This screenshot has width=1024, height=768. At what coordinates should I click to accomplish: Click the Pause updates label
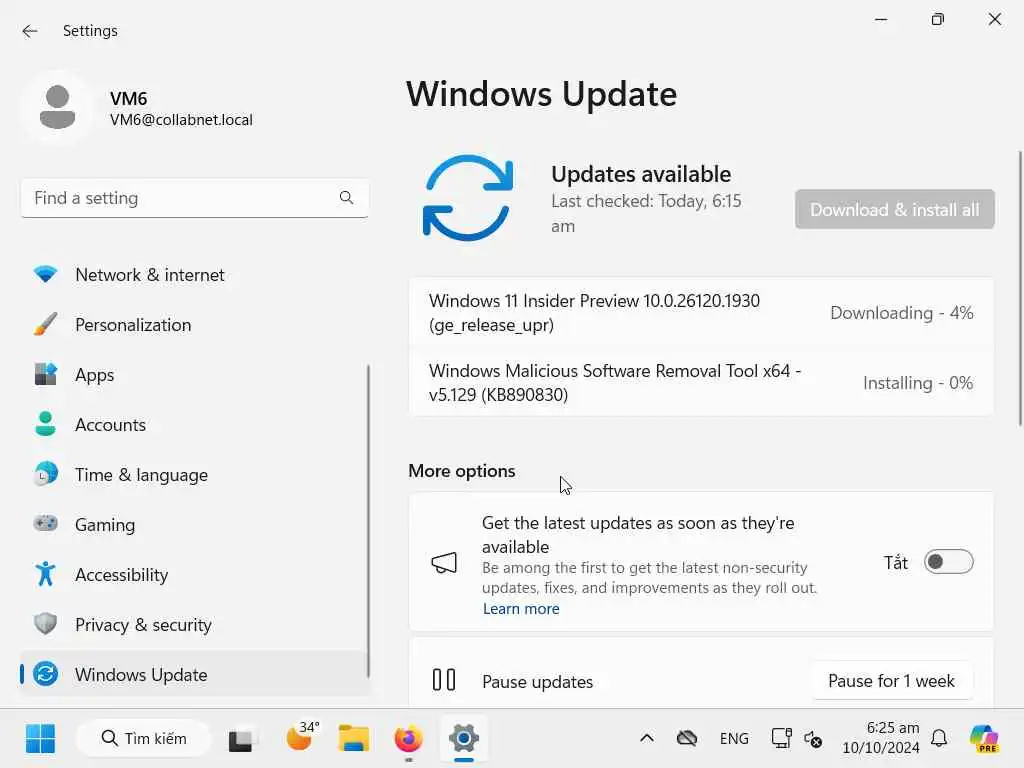tap(537, 682)
